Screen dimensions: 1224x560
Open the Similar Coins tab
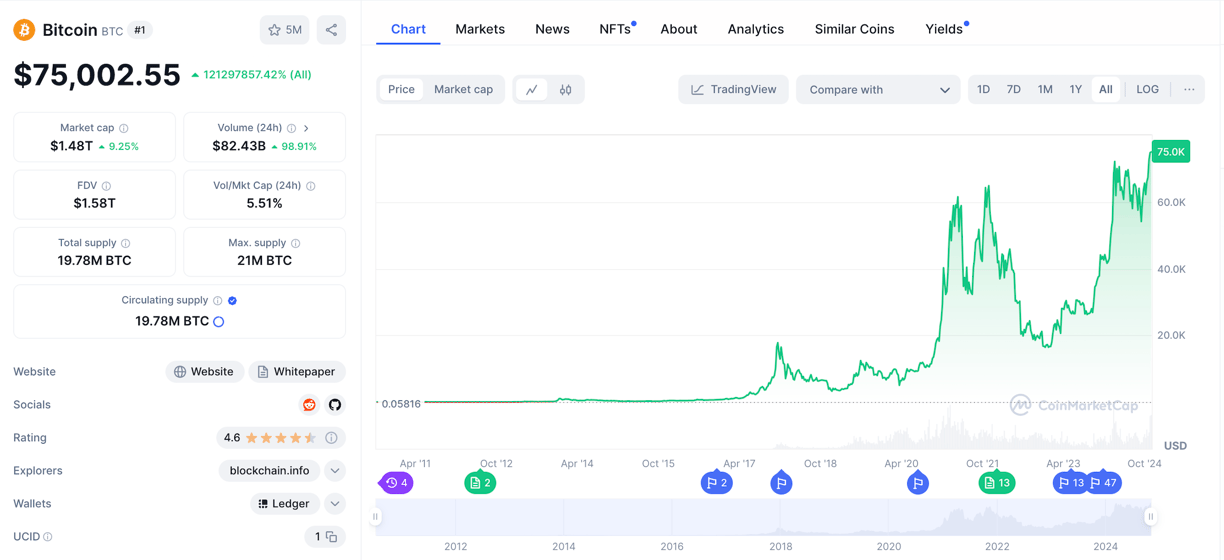[855, 29]
